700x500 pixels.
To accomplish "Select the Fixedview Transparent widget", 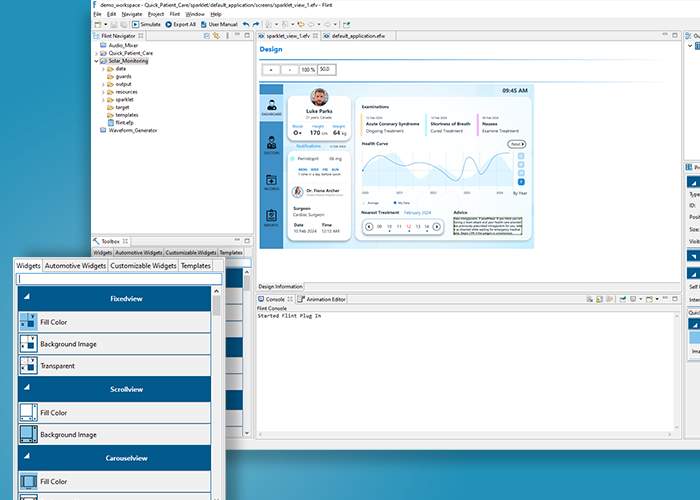I will 114,366.
